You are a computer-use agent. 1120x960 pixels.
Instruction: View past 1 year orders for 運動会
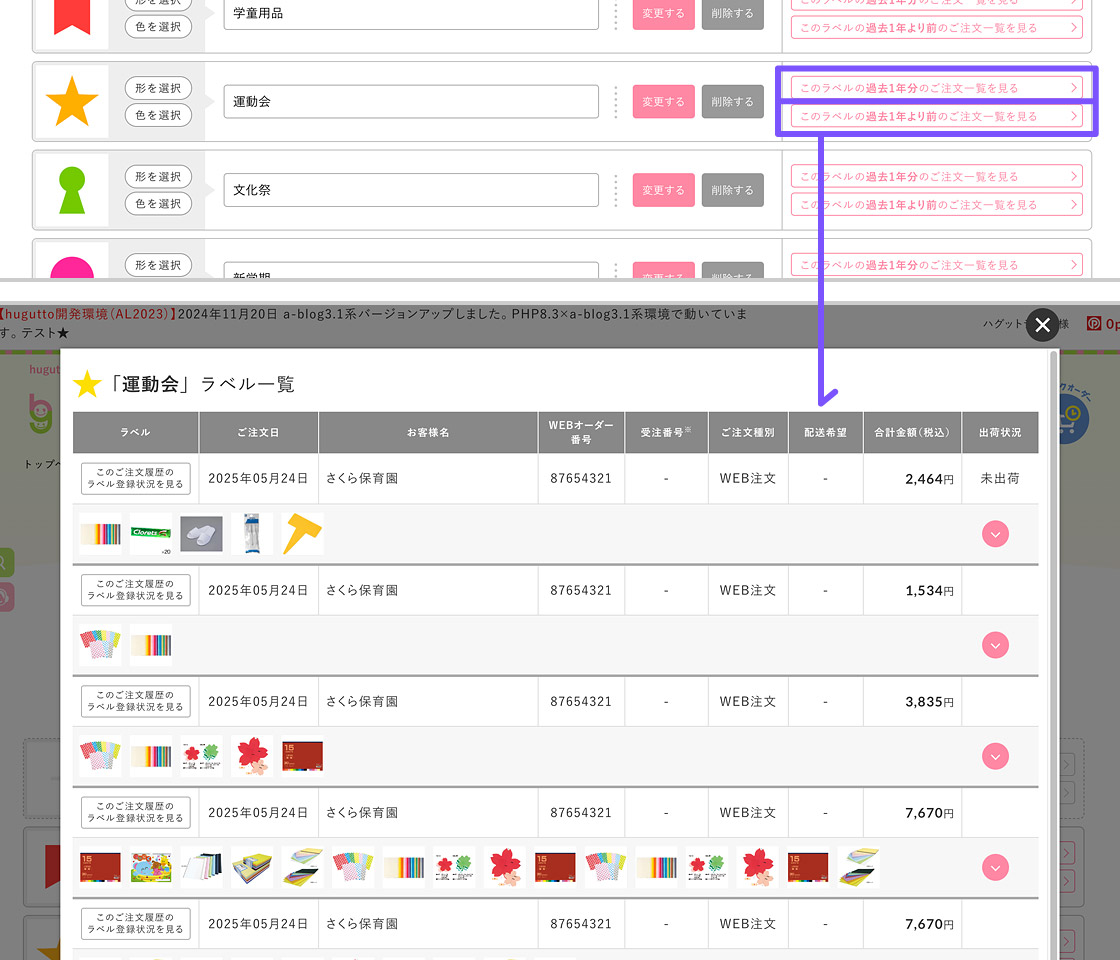(x=936, y=88)
